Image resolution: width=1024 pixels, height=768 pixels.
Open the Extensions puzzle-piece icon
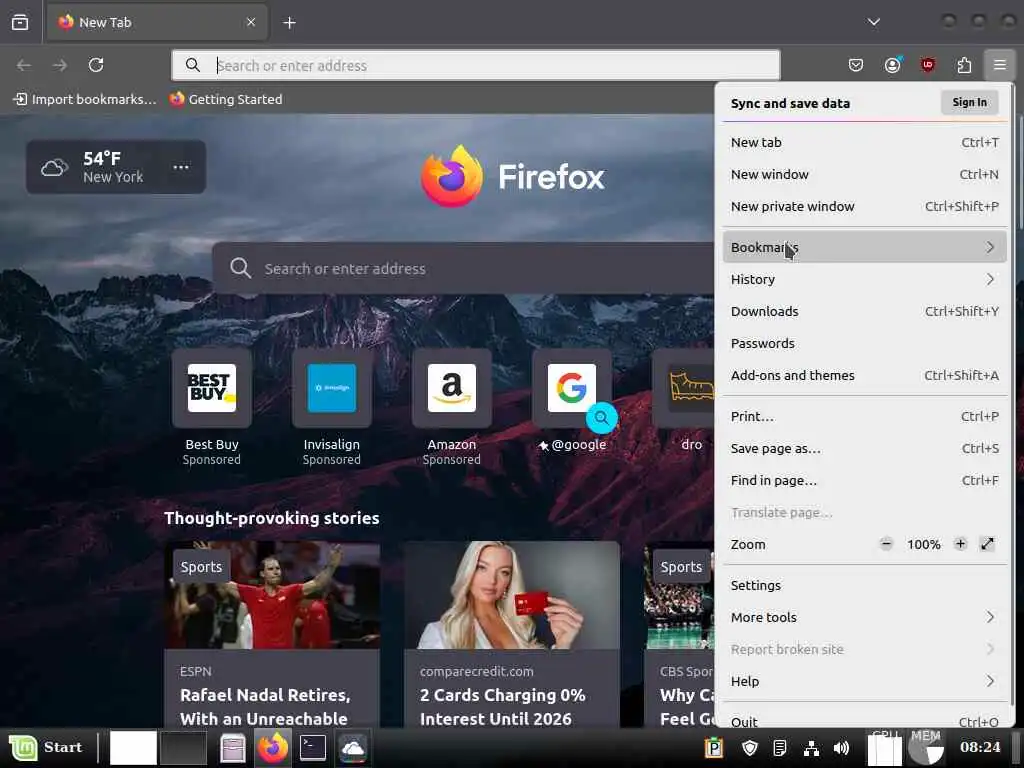click(964, 65)
